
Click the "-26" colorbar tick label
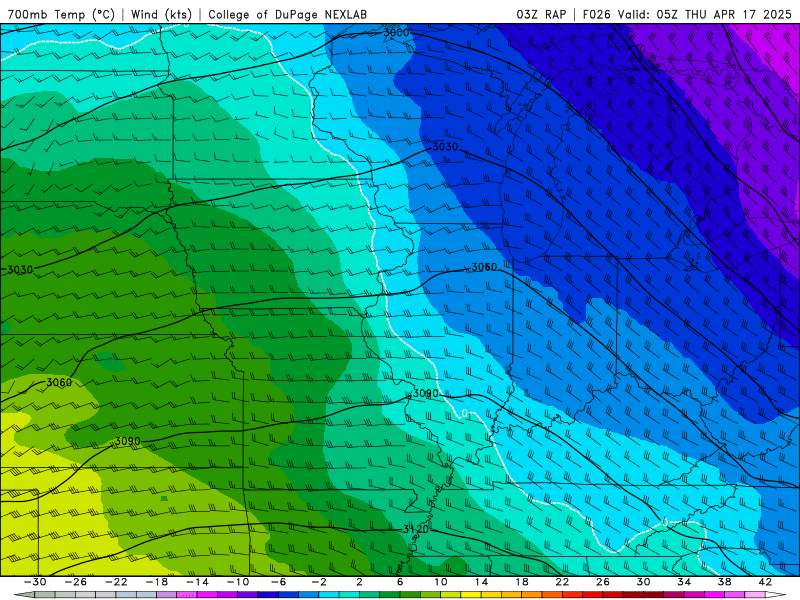tap(76, 582)
